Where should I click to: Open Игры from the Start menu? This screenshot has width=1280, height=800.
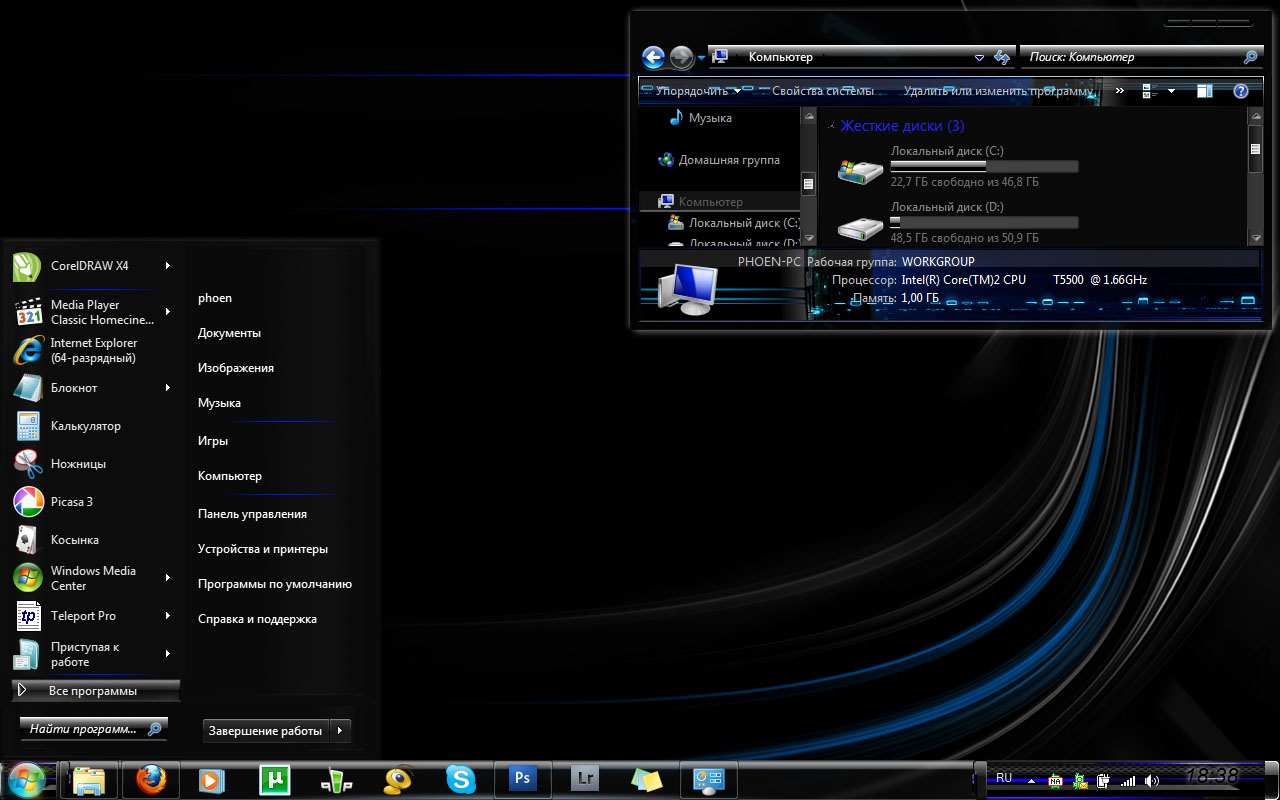[213, 441]
